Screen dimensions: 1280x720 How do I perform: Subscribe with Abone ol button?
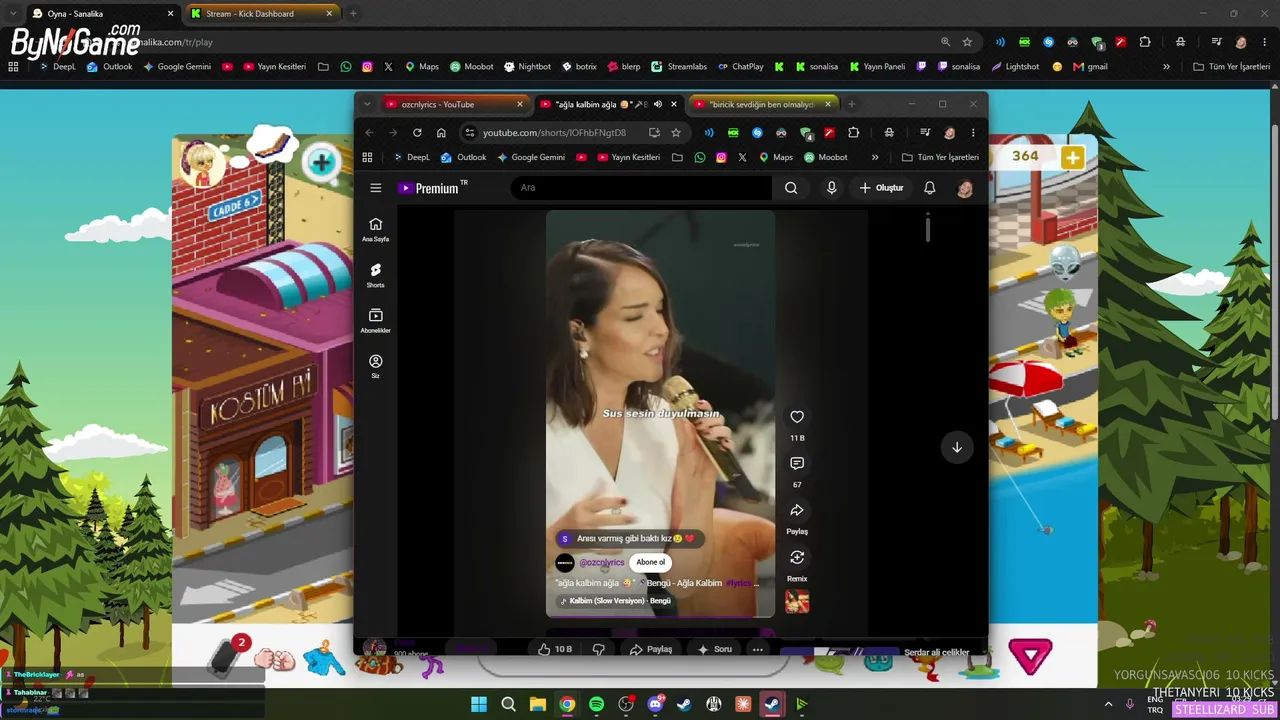coord(650,562)
